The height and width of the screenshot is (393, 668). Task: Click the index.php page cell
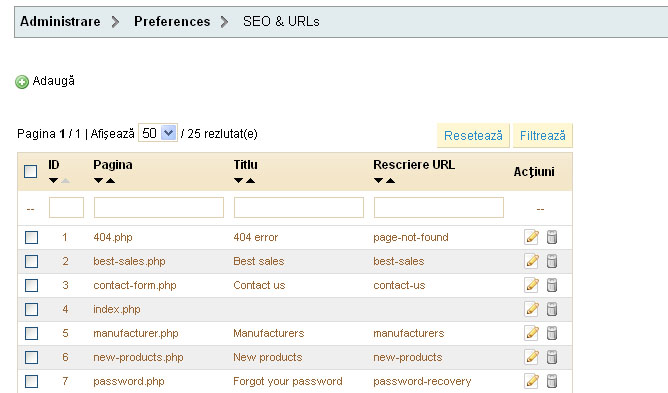(x=117, y=309)
